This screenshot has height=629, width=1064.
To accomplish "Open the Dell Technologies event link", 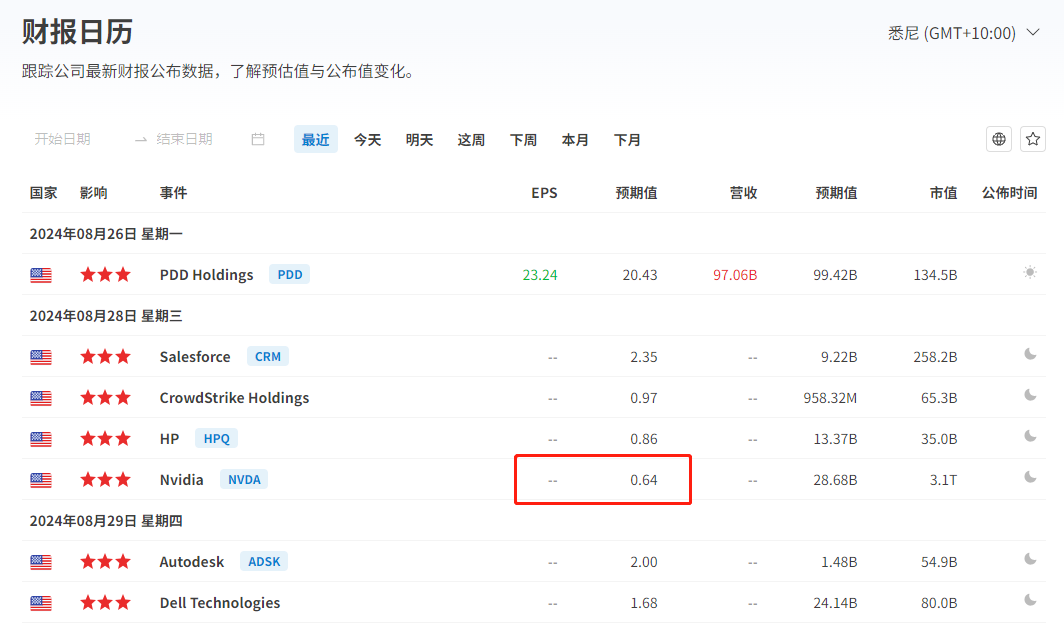I will click(x=220, y=603).
